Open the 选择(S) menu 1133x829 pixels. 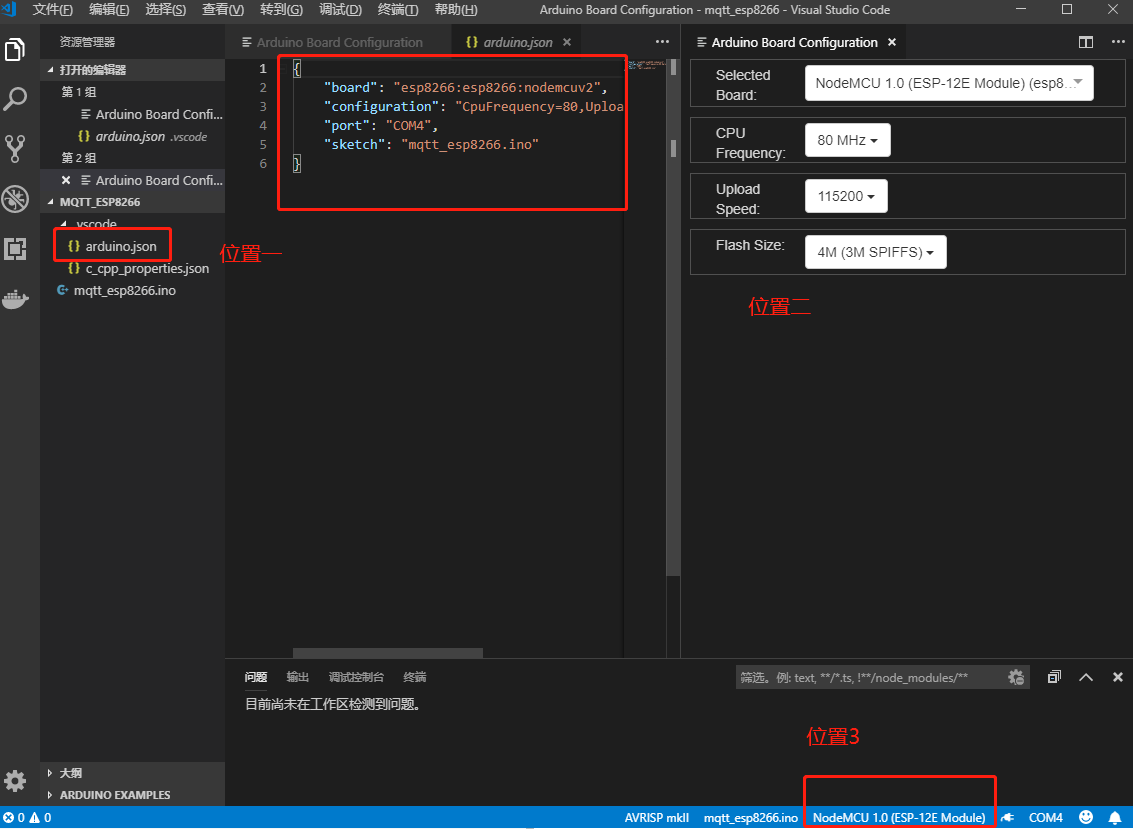pos(165,10)
